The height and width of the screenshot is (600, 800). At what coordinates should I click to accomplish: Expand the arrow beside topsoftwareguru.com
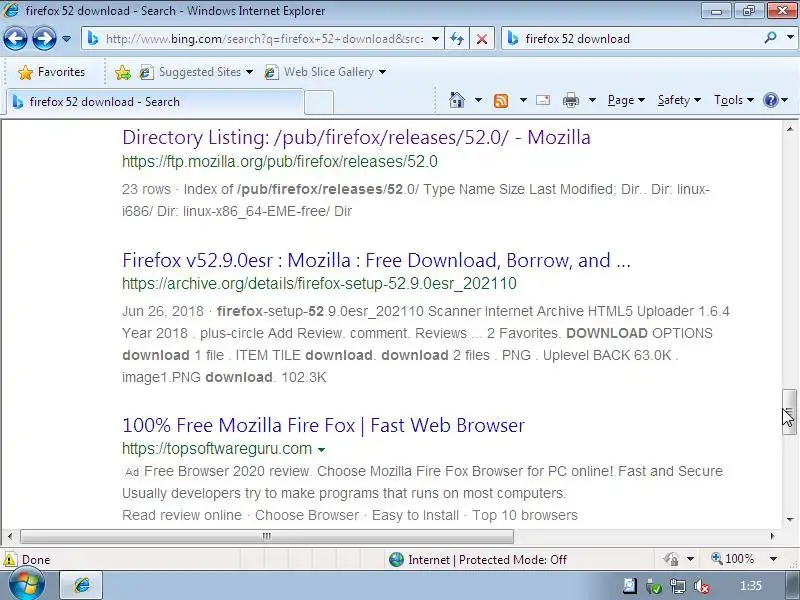tap(321, 449)
